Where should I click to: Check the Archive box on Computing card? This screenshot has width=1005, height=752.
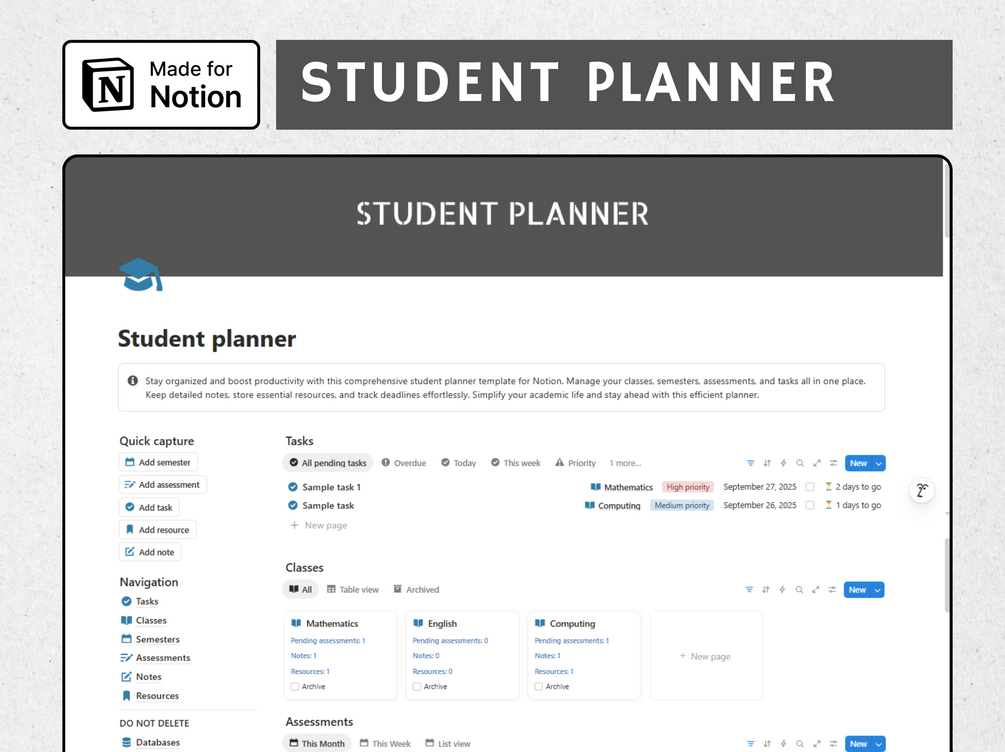539,687
